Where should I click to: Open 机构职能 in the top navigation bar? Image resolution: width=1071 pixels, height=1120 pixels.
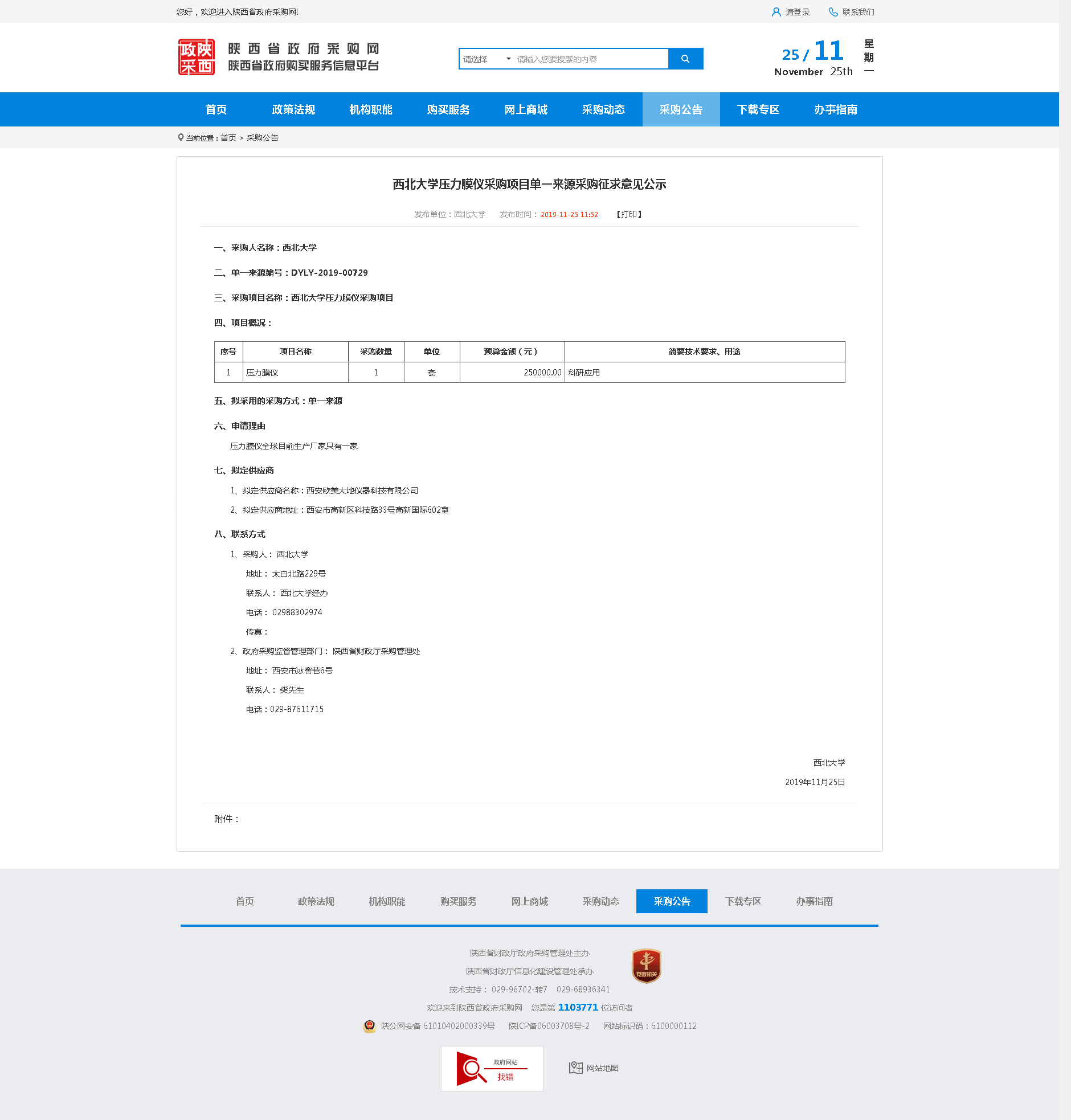tap(371, 109)
